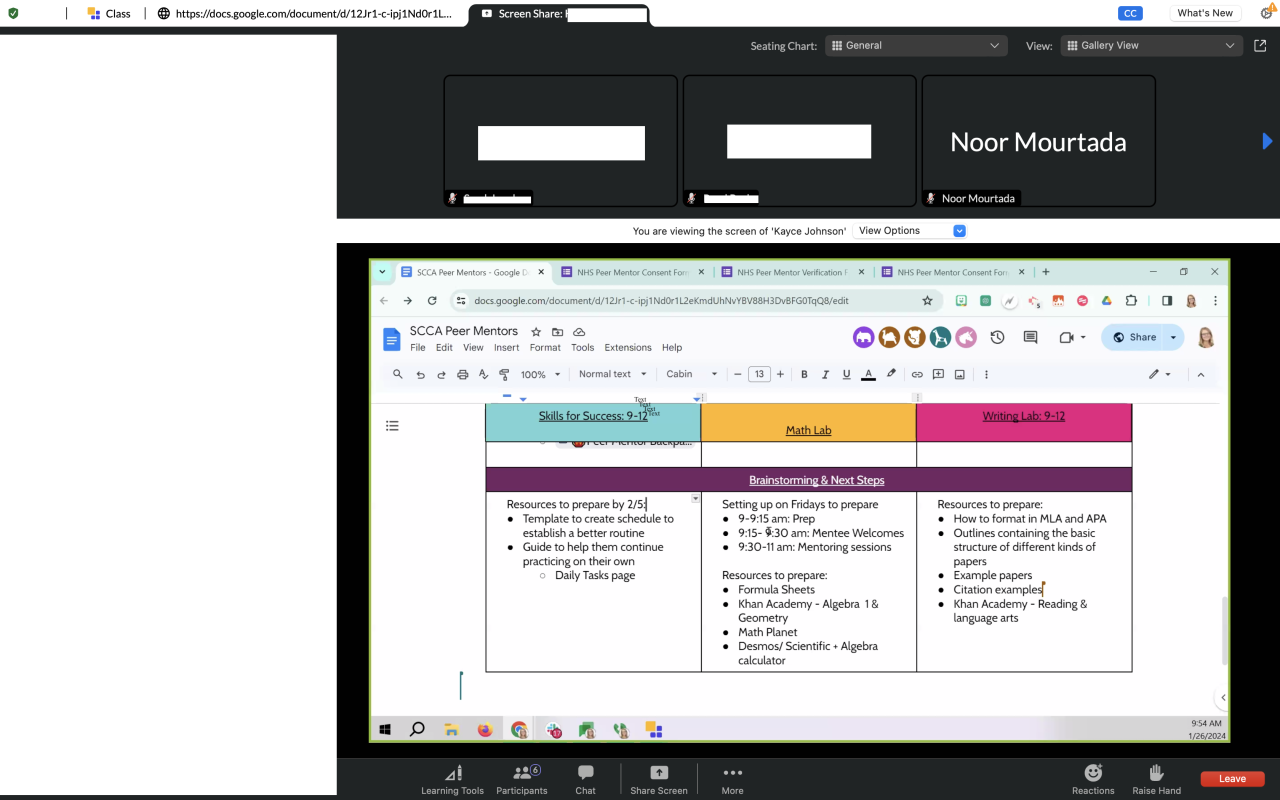Open the Participants list
The width and height of the screenshot is (1280, 800).
522,778
